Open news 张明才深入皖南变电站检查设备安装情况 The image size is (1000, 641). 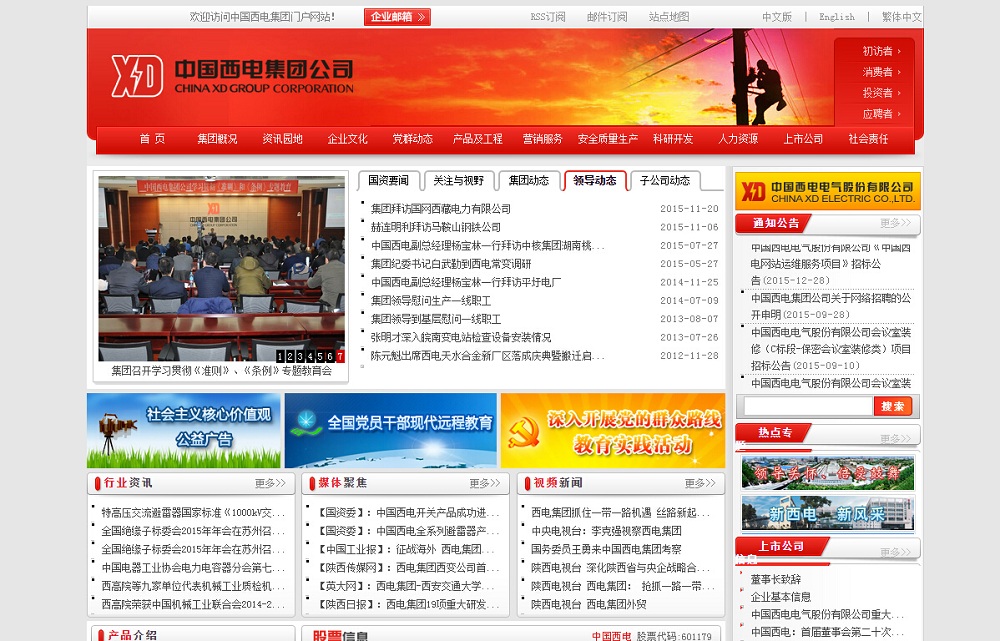pyautogui.click(x=460, y=337)
